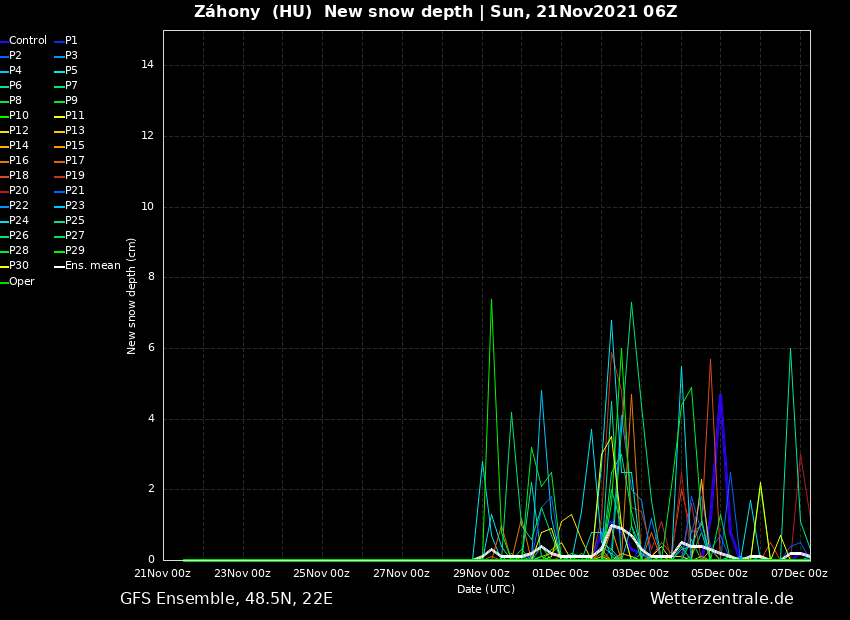Image resolution: width=850 pixels, height=620 pixels.
Task: Click the Date (UTC) axis label
Action: 486,590
